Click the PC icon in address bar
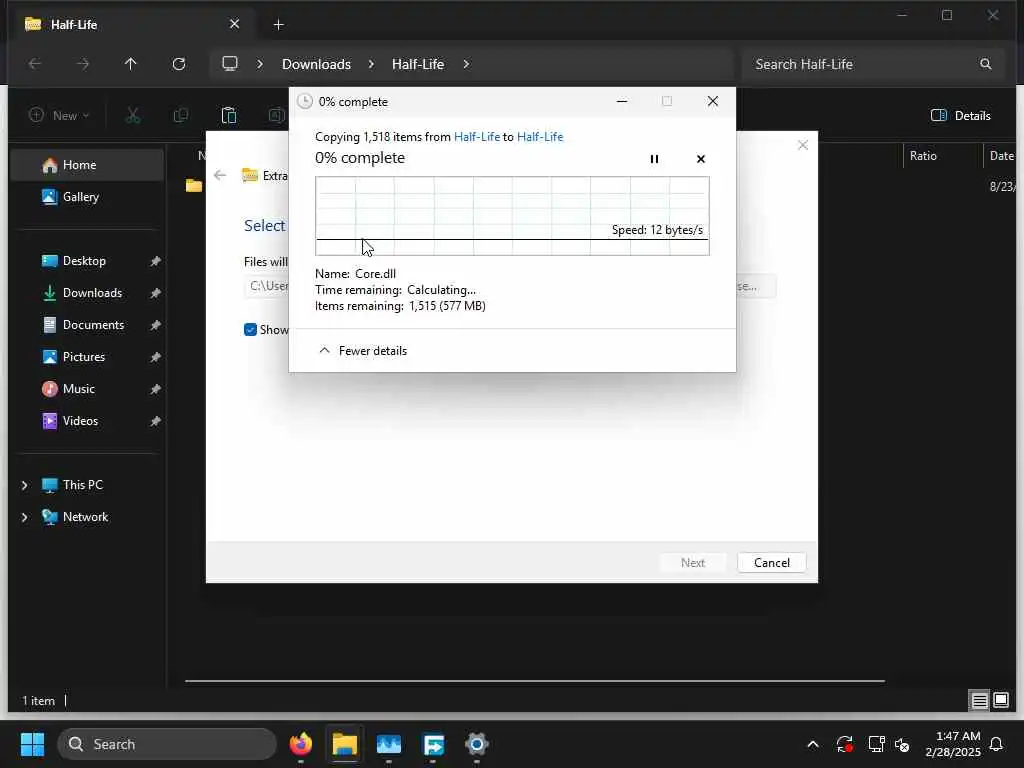The image size is (1024, 768). [x=230, y=63]
